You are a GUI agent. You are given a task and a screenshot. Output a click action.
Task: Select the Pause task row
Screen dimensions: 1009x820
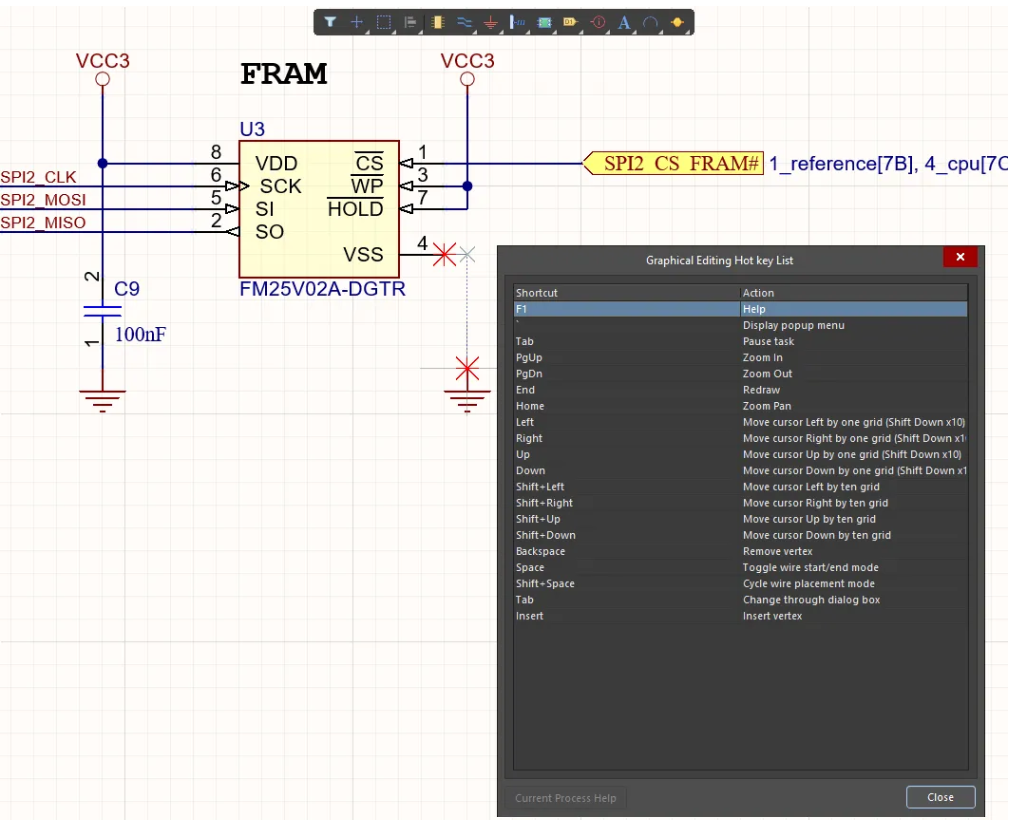coord(740,341)
